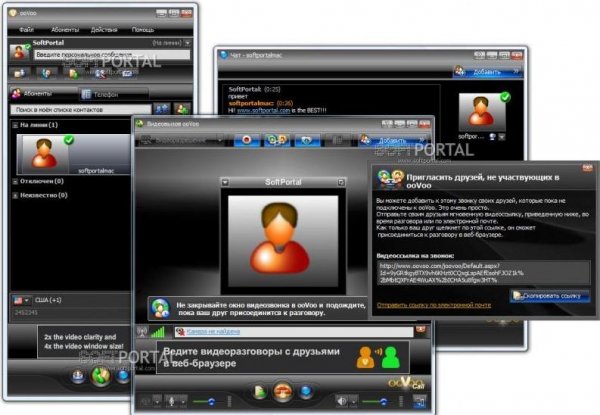Screen dimensions: 600x415
Task: Click SoftPortal video avatar in call window
Action: click(x=283, y=241)
